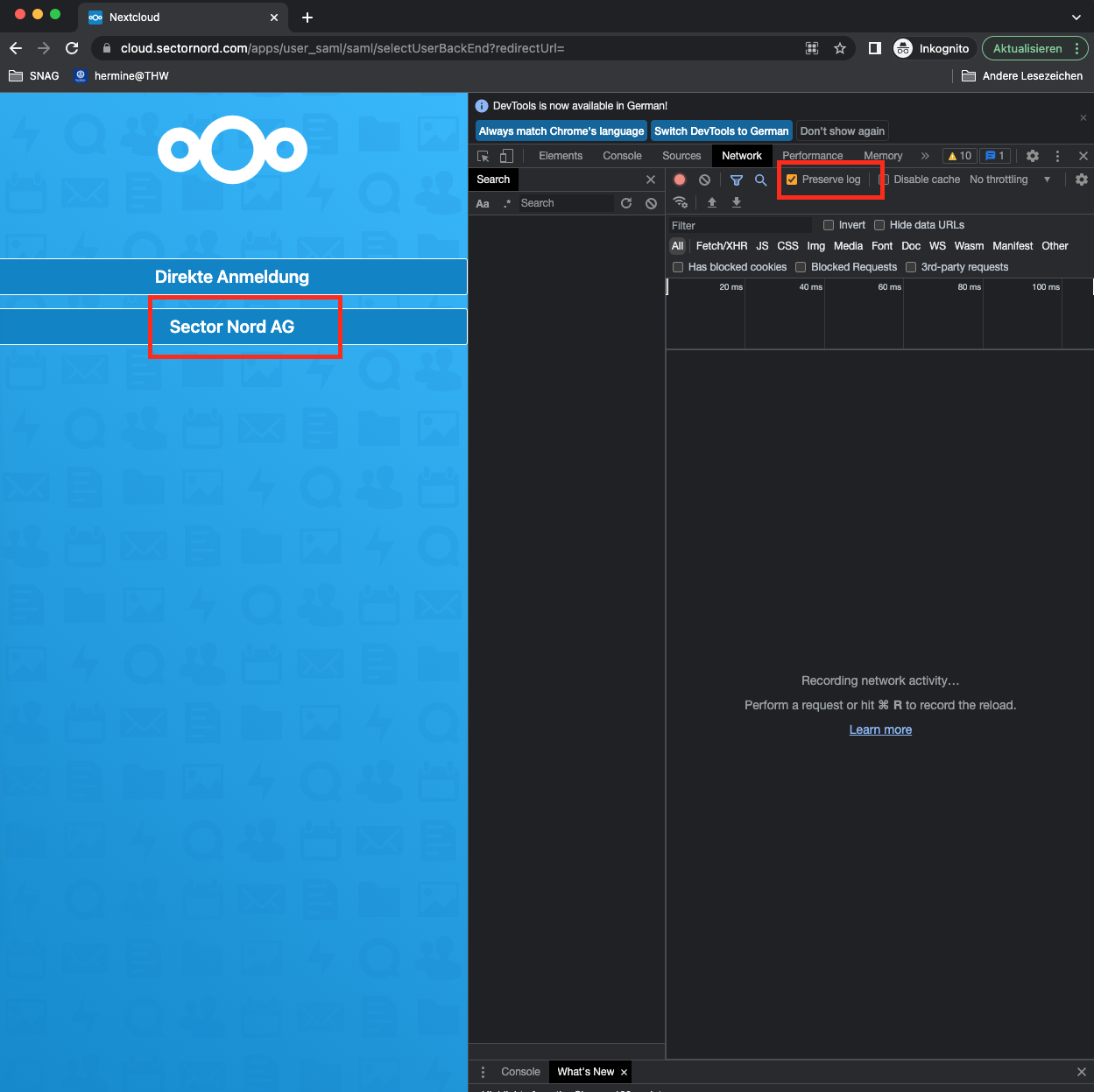The width and height of the screenshot is (1094, 1092).
Task: Click Don't show again button
Action: 843,131
